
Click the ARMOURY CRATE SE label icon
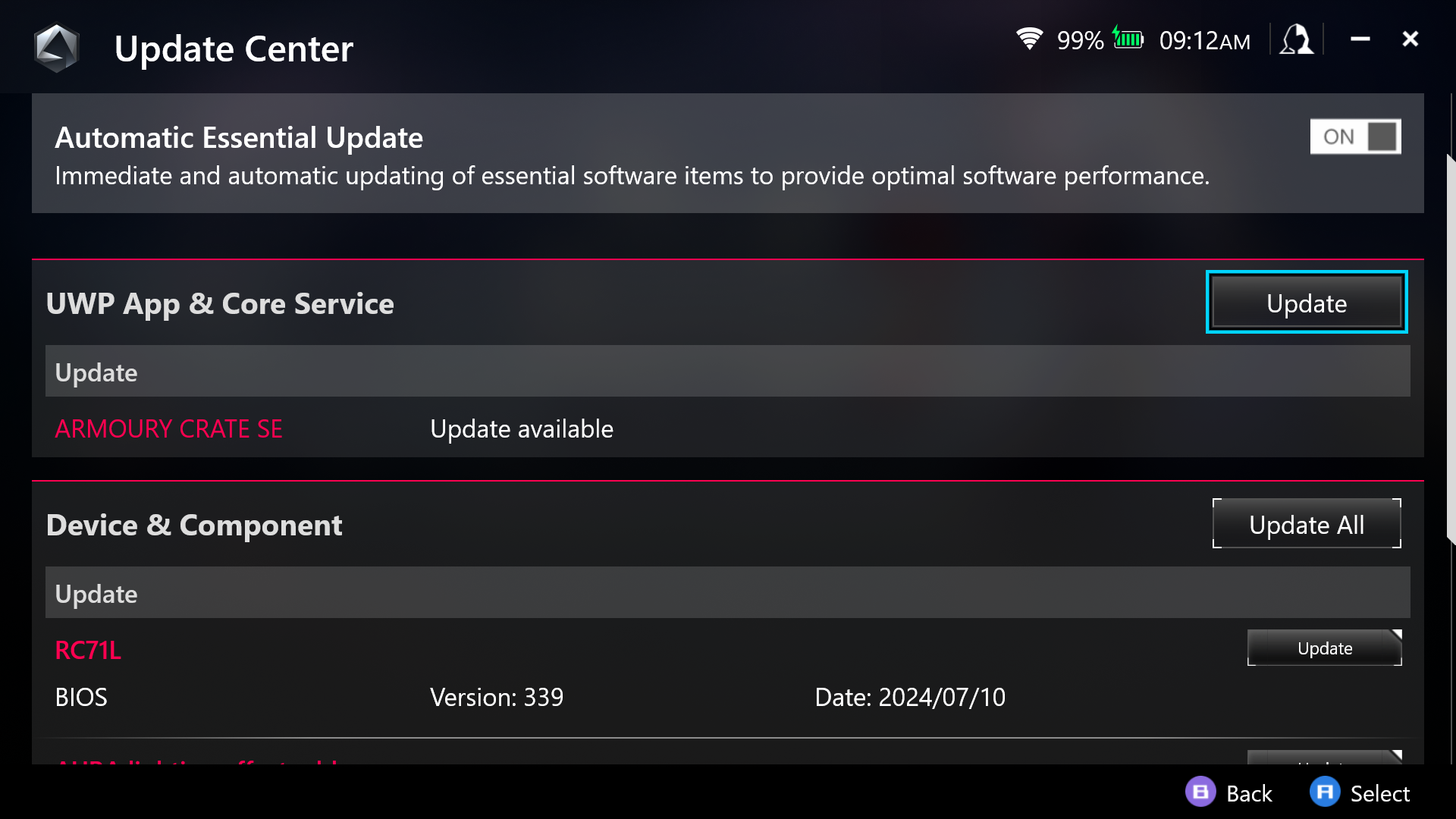pyautogui.click(x=169, y=428)
